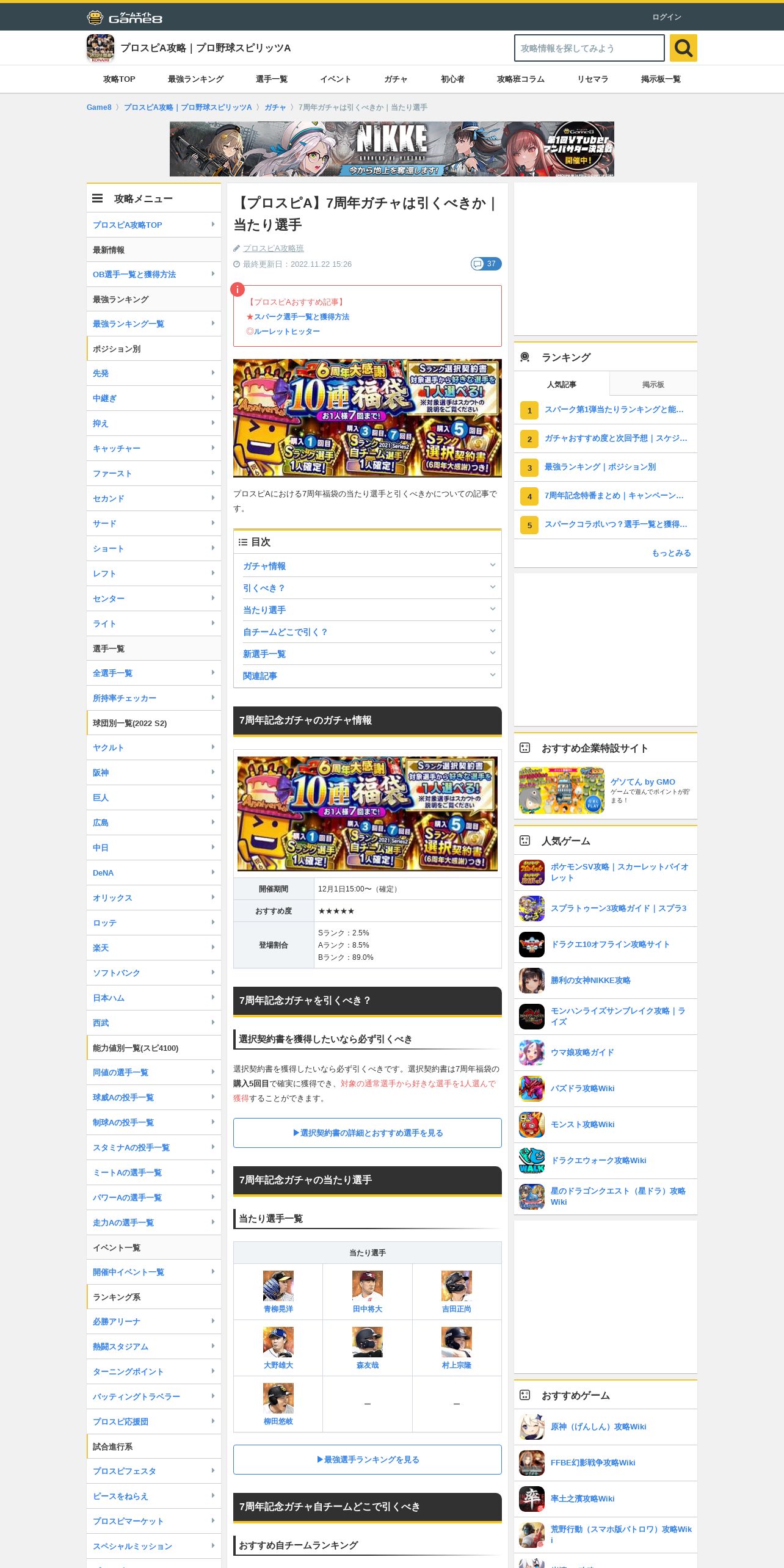Select 田中将大 player portrait

tap(368, 1286)
